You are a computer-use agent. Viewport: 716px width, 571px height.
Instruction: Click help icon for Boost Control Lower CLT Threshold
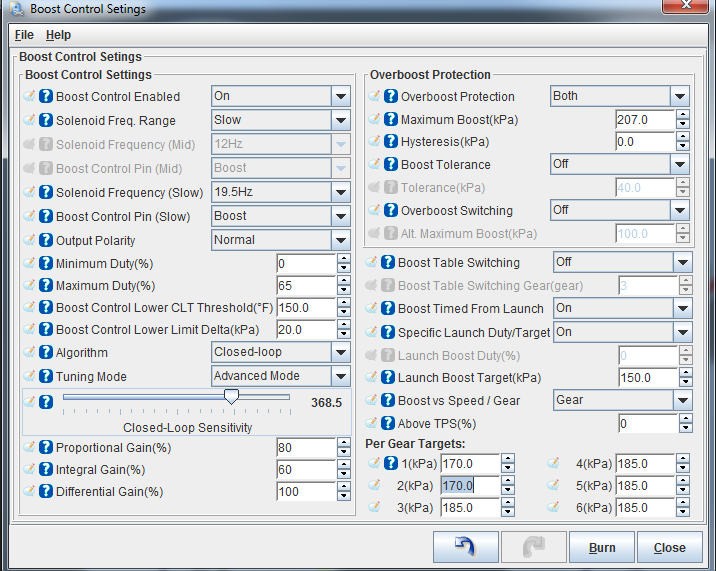(46, 307)
